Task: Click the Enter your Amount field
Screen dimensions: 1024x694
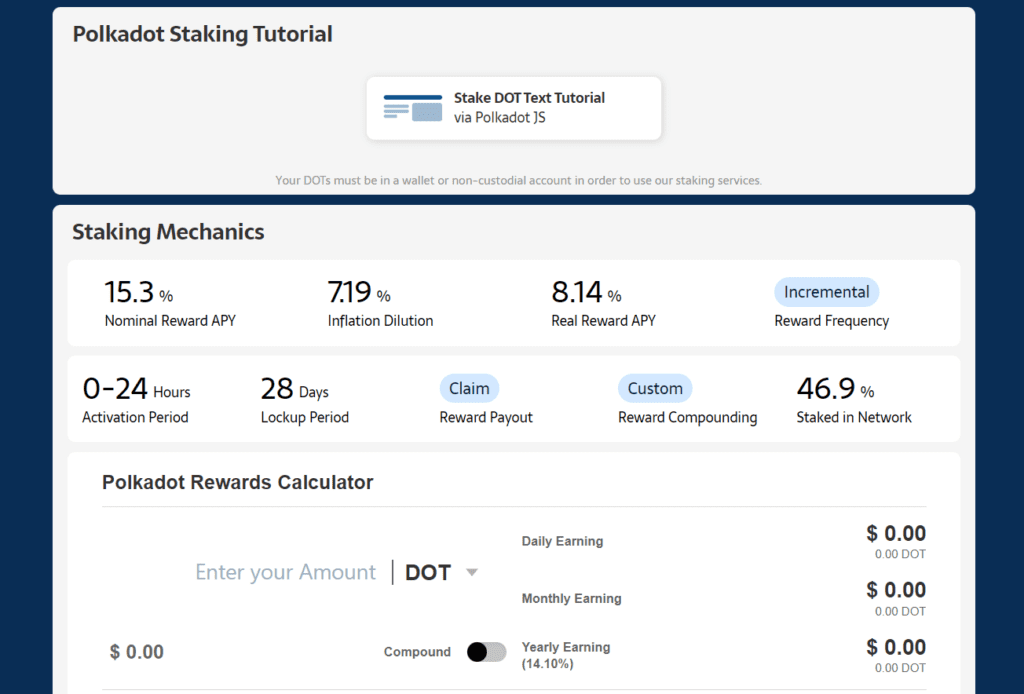Action: coord(285,573)
